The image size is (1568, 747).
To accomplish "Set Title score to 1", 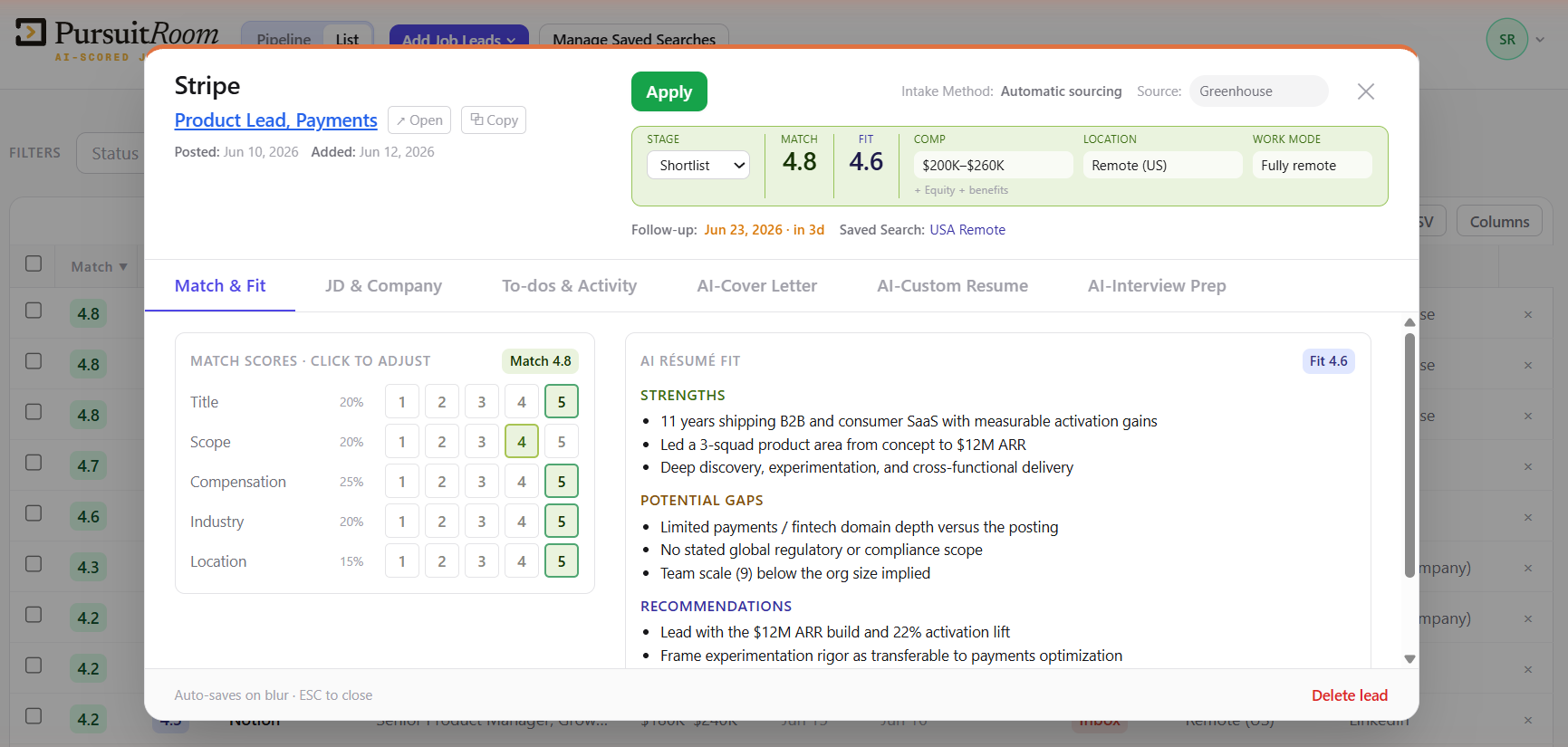I will [402, 402].
